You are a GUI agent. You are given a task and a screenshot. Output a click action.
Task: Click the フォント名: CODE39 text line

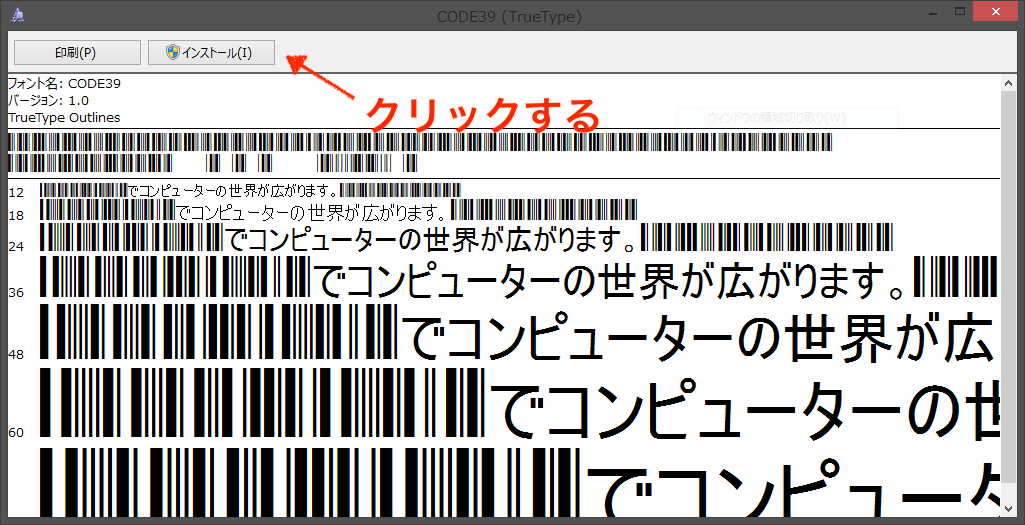64,84
